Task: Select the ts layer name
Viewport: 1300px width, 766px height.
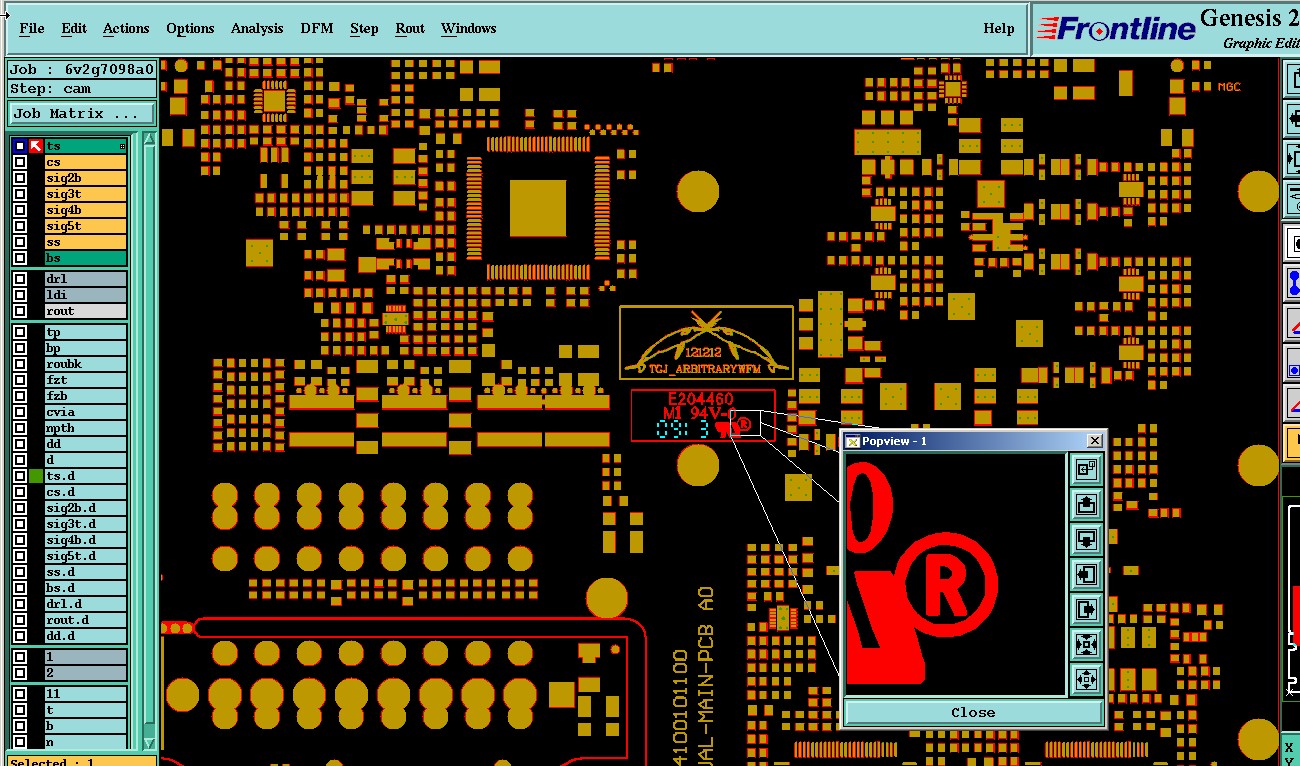Action: (86, 146)
